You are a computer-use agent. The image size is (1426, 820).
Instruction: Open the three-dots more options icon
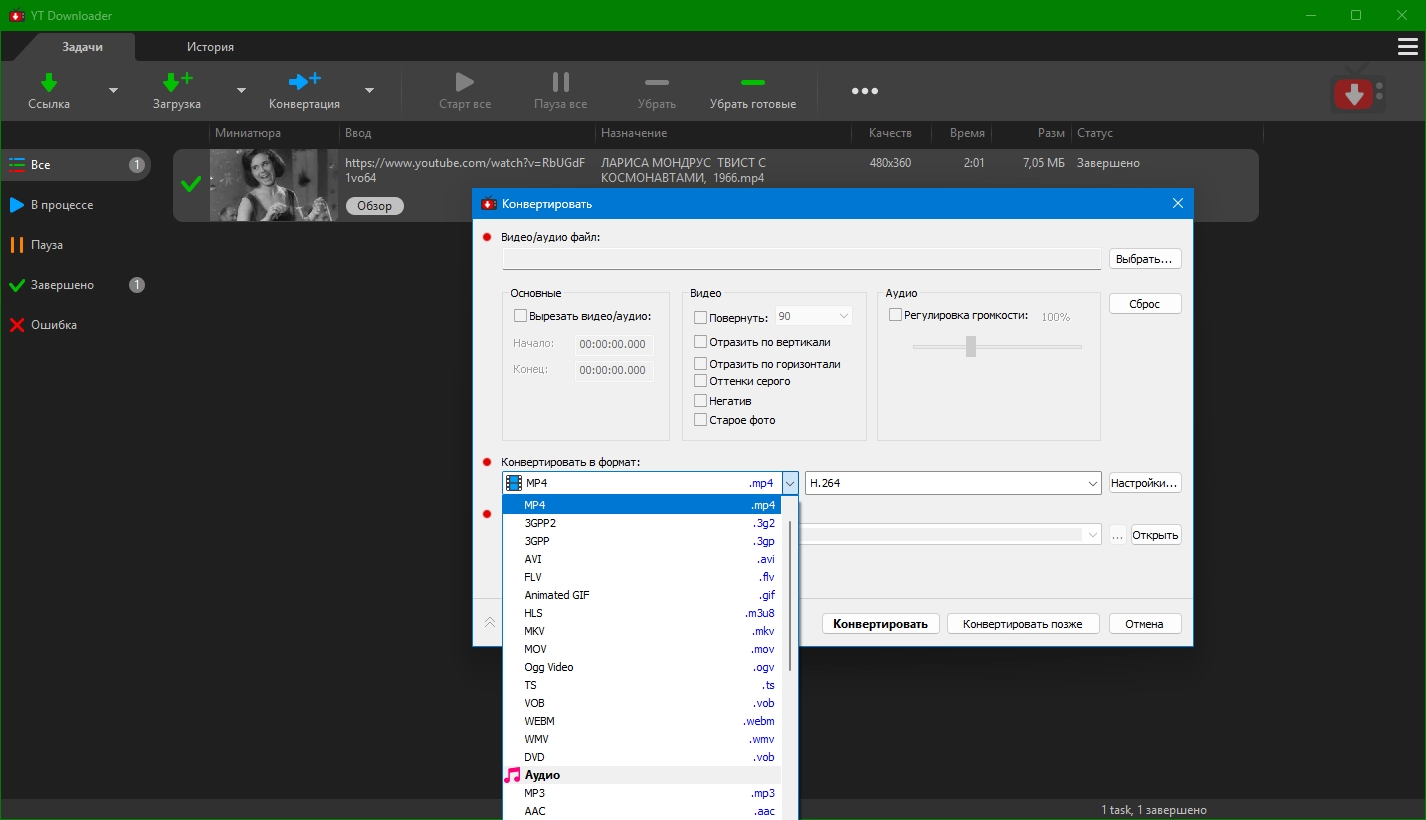tap(864, 91)
